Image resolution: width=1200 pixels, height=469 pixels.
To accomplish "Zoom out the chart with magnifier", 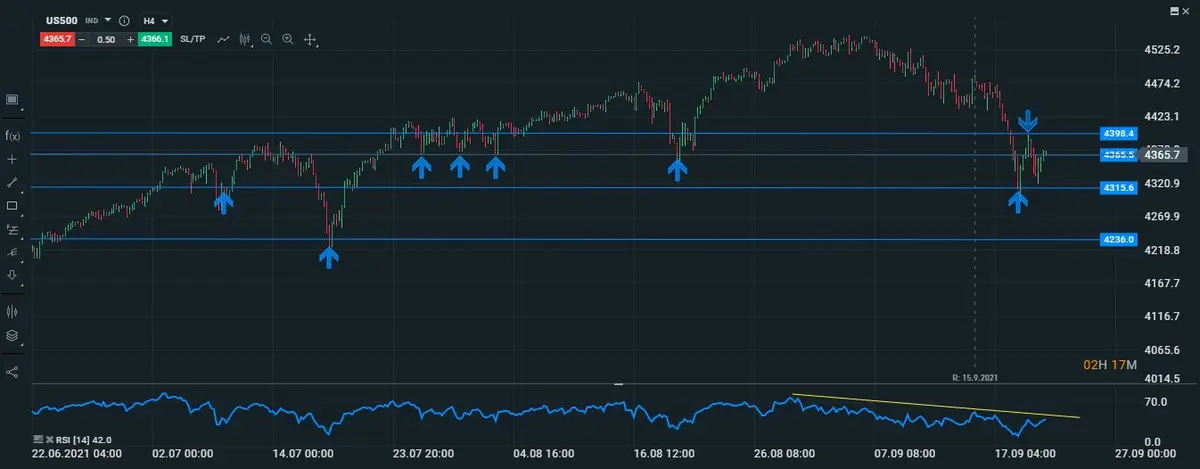I will [267, 39].
